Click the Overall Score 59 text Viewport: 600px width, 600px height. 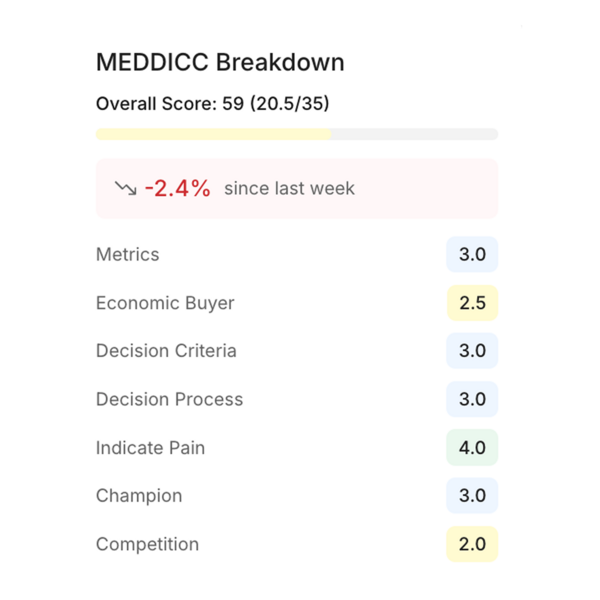pos(213,104)
